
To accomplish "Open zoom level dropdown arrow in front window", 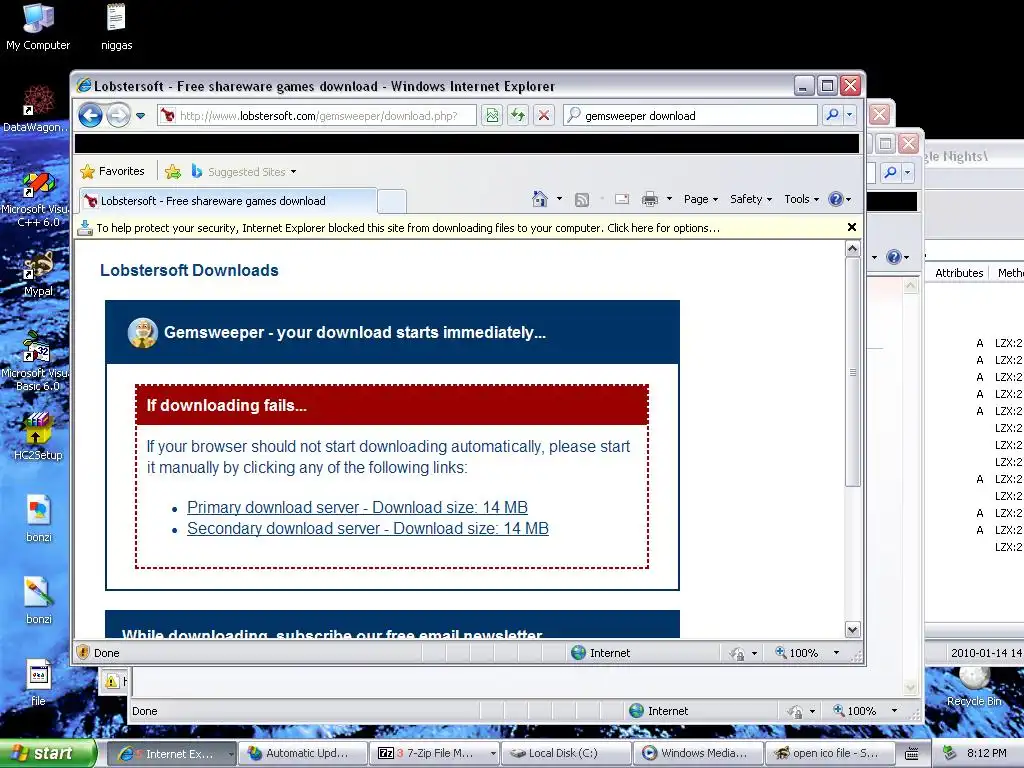I will point(837,652).
